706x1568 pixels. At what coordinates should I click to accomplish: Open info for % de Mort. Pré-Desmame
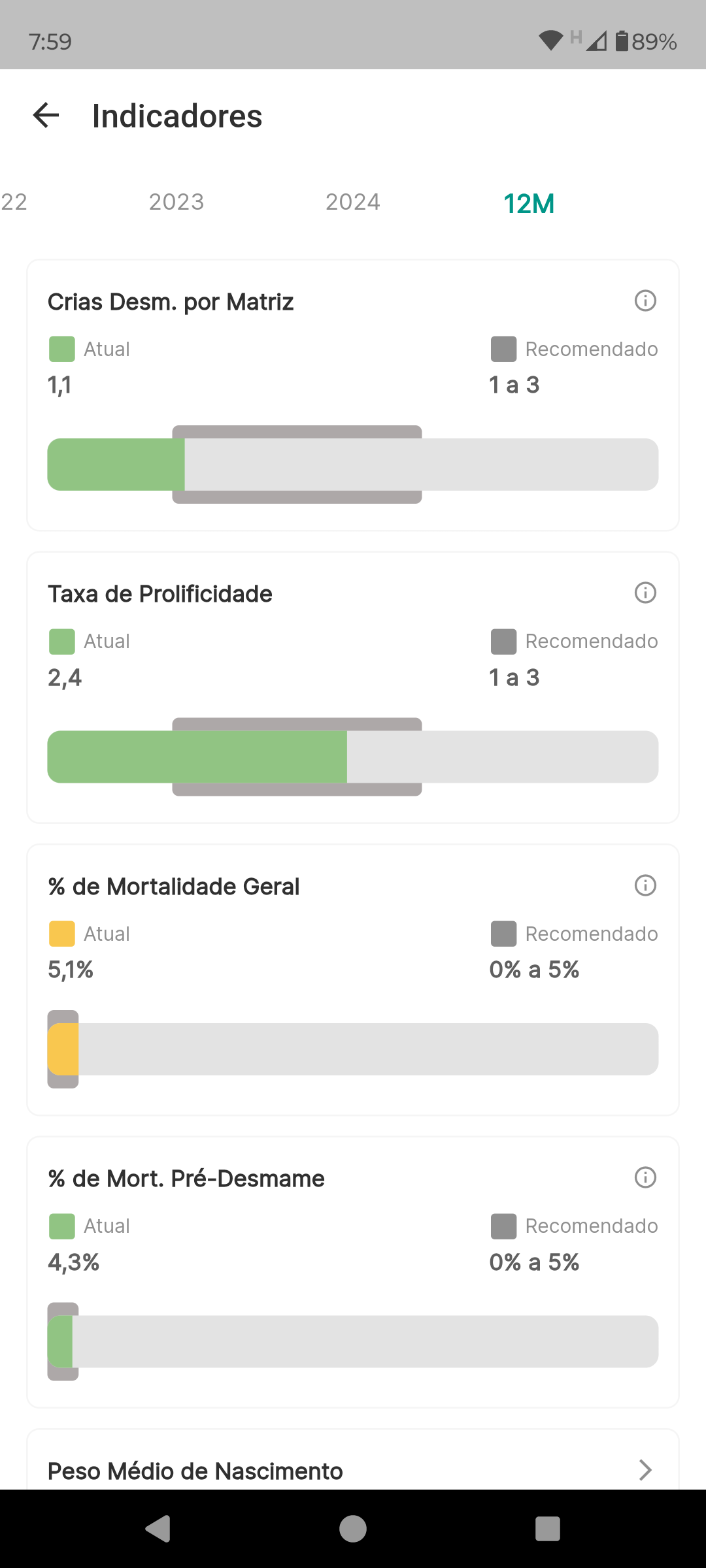click(x=645, y=1178)
